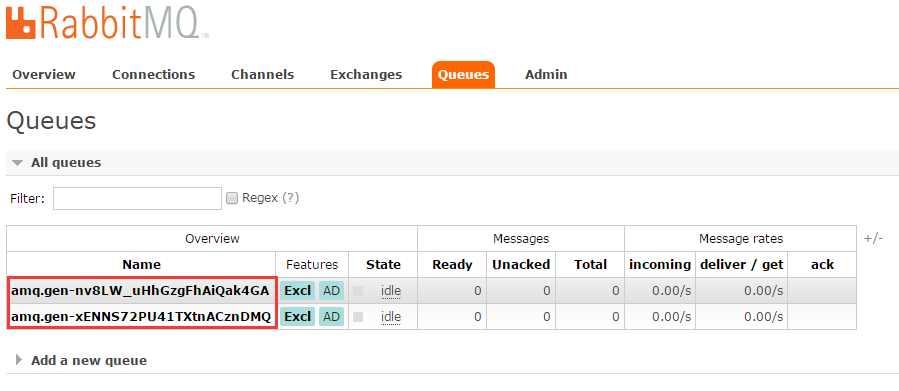
Task: Switch to the Overview tab
Action: click(44, 75)
